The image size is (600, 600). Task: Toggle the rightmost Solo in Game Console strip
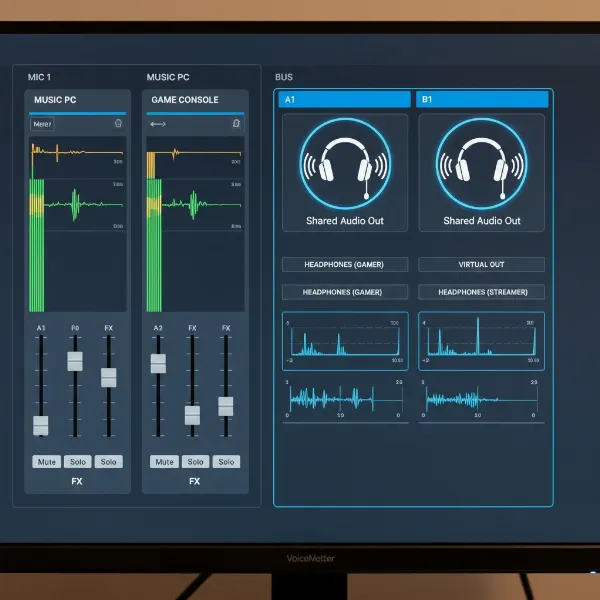[226, 462]
